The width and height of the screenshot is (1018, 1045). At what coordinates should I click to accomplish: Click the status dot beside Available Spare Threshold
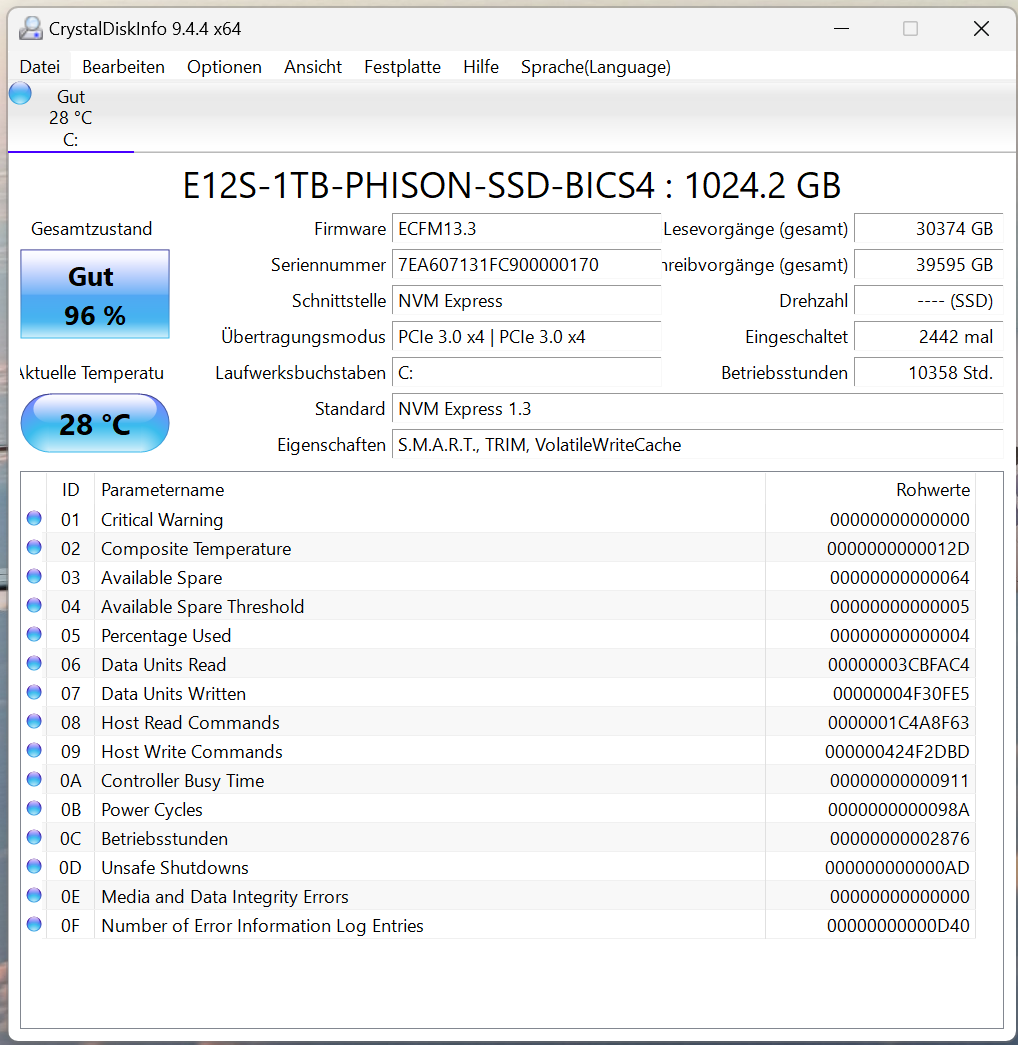point(34,606)
